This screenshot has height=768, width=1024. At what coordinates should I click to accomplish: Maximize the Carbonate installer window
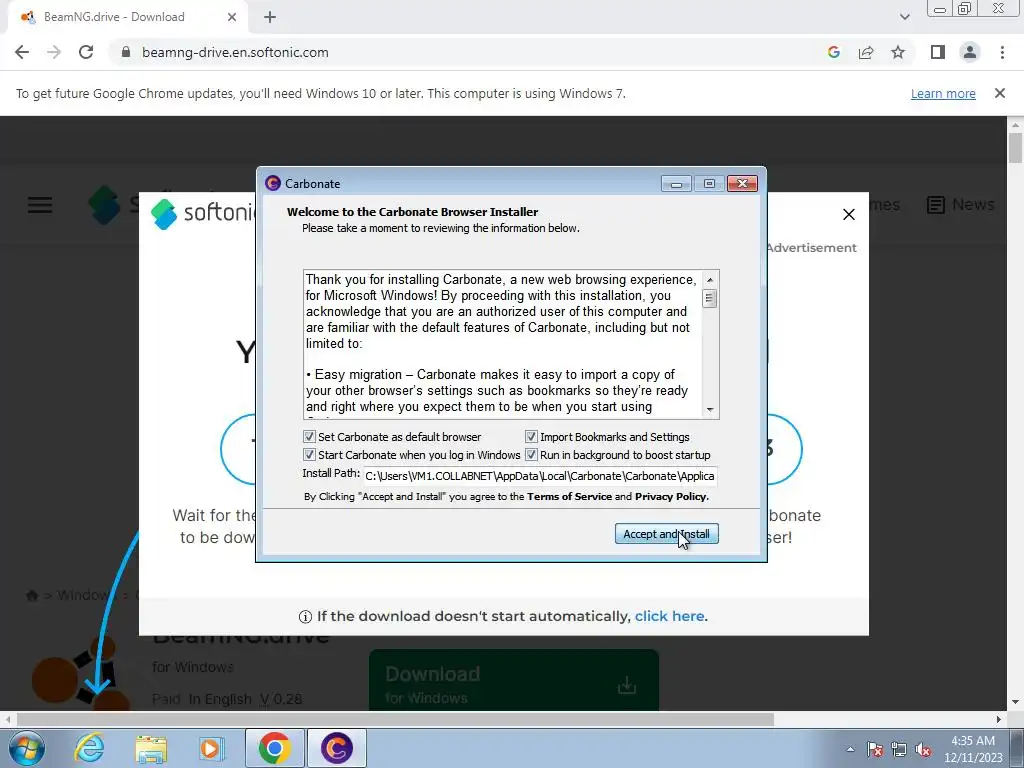pos(709,184)
